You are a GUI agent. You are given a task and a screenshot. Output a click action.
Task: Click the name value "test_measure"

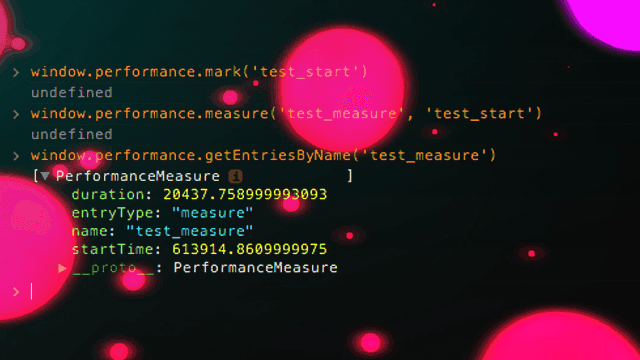(189, 231)
